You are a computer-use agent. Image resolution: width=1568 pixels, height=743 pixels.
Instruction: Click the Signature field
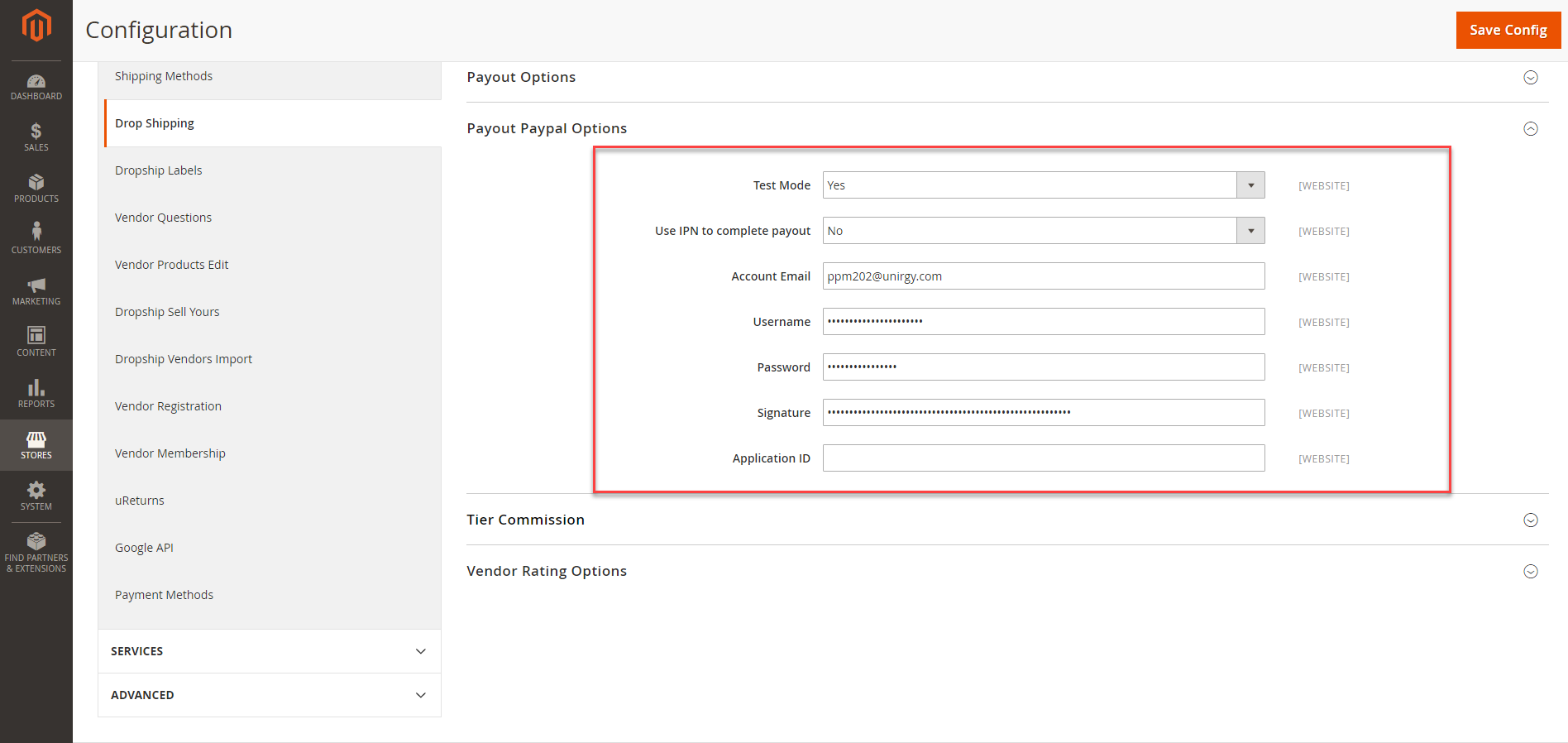pyautogui.click(x=1044, y=413)
